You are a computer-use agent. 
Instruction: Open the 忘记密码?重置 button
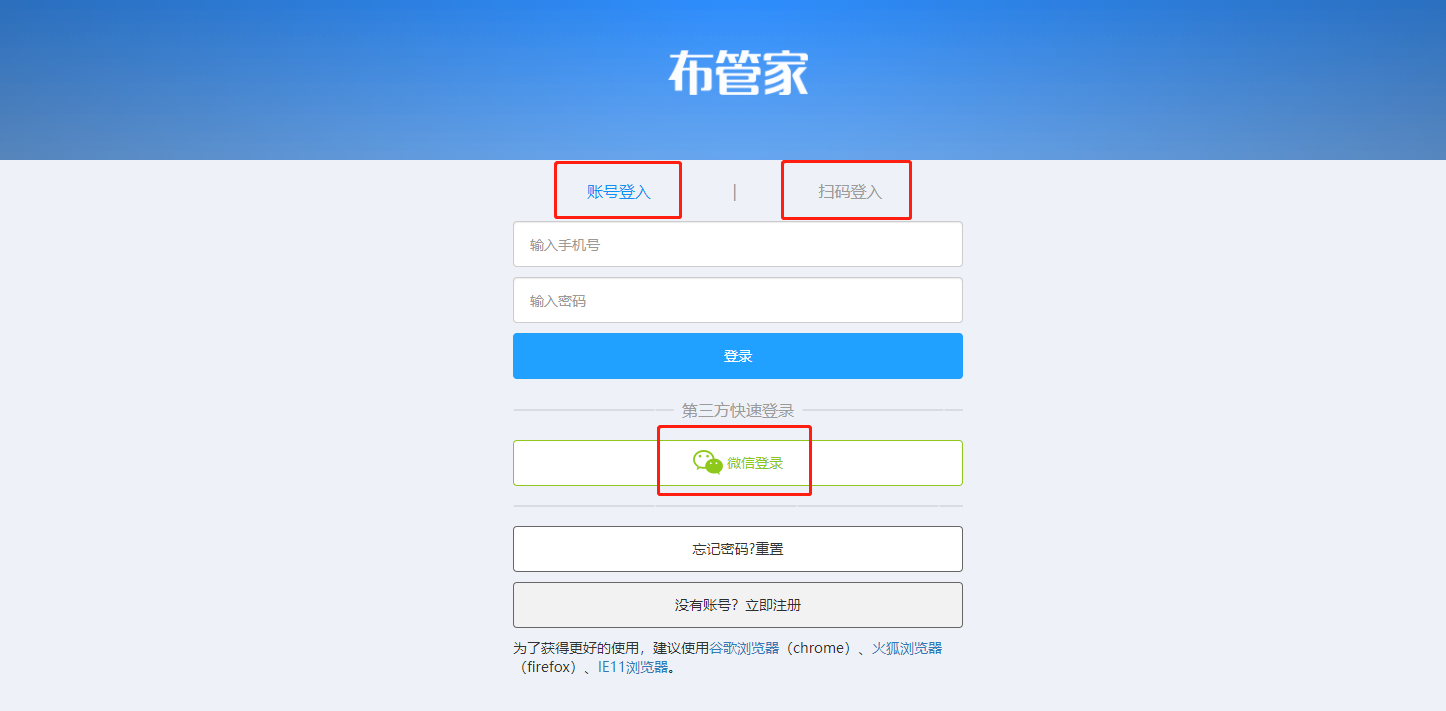(x=738, y=549)
